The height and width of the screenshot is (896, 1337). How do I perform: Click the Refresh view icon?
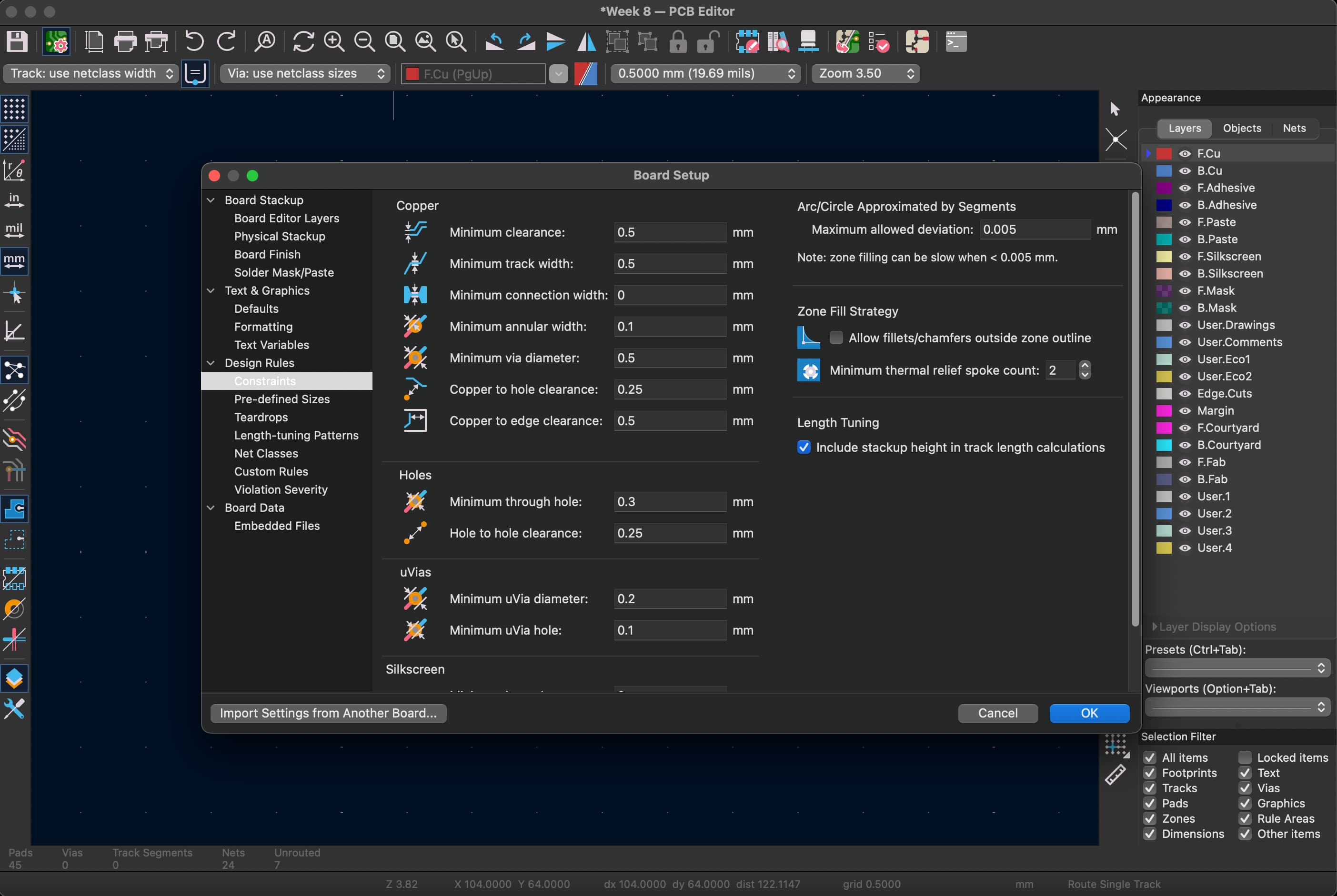pyautogui.click(x=303, y=42)
